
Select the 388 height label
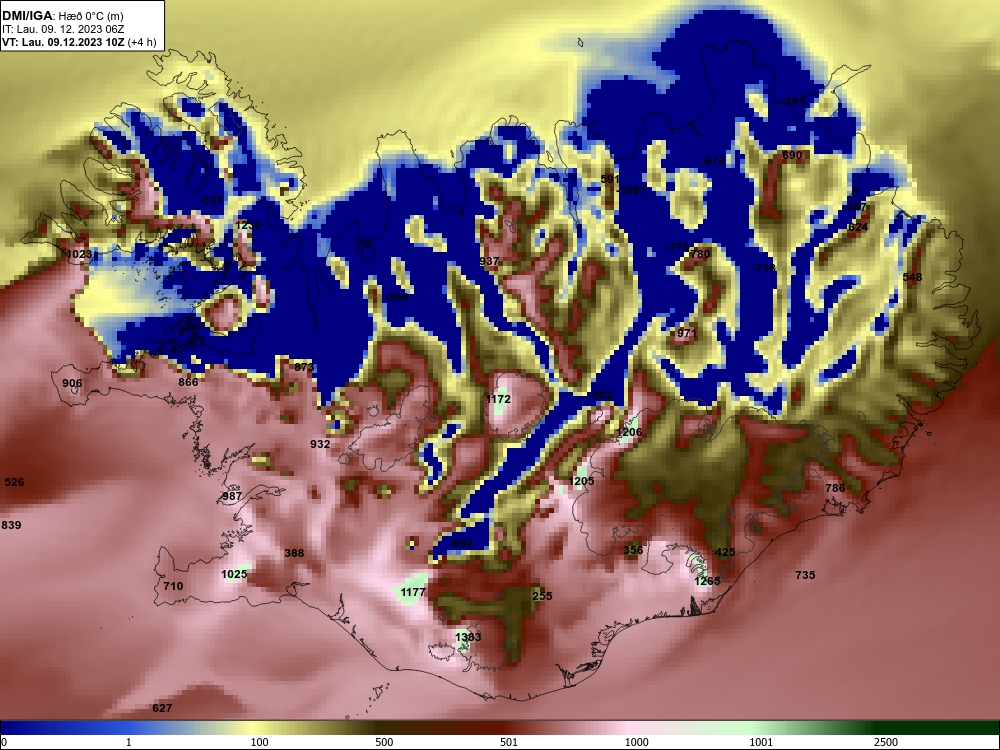(x=294, y=553)
